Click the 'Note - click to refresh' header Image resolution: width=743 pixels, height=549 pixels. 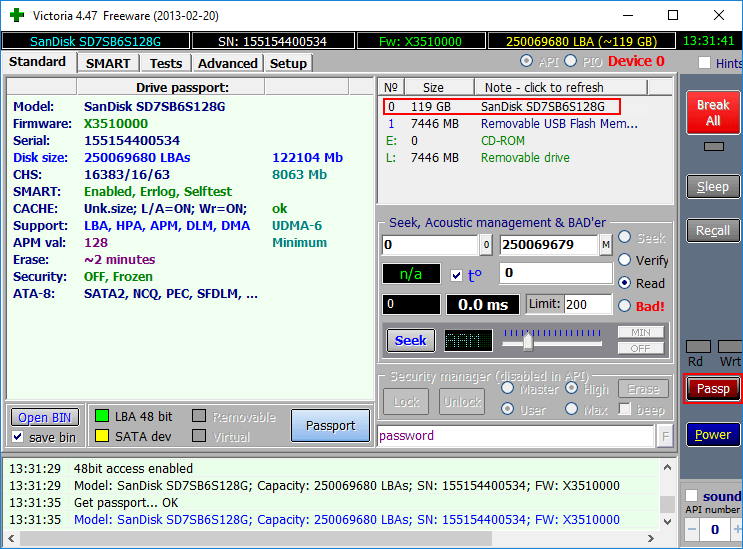(561, 88)
